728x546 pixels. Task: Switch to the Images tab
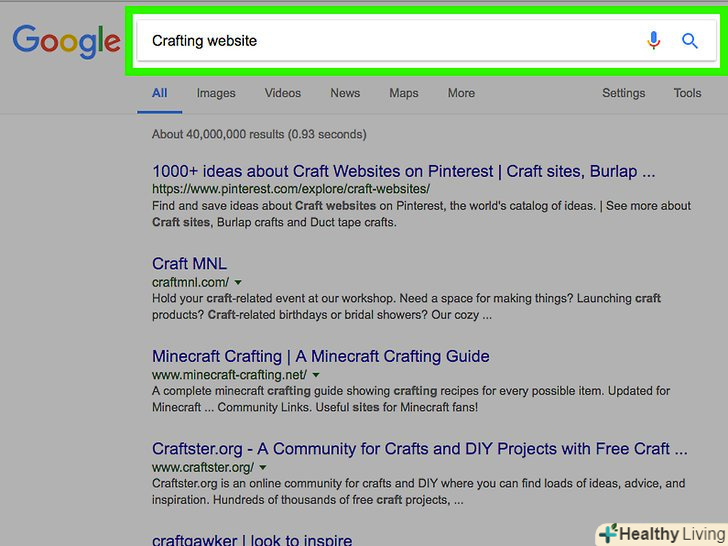[216, 93]
